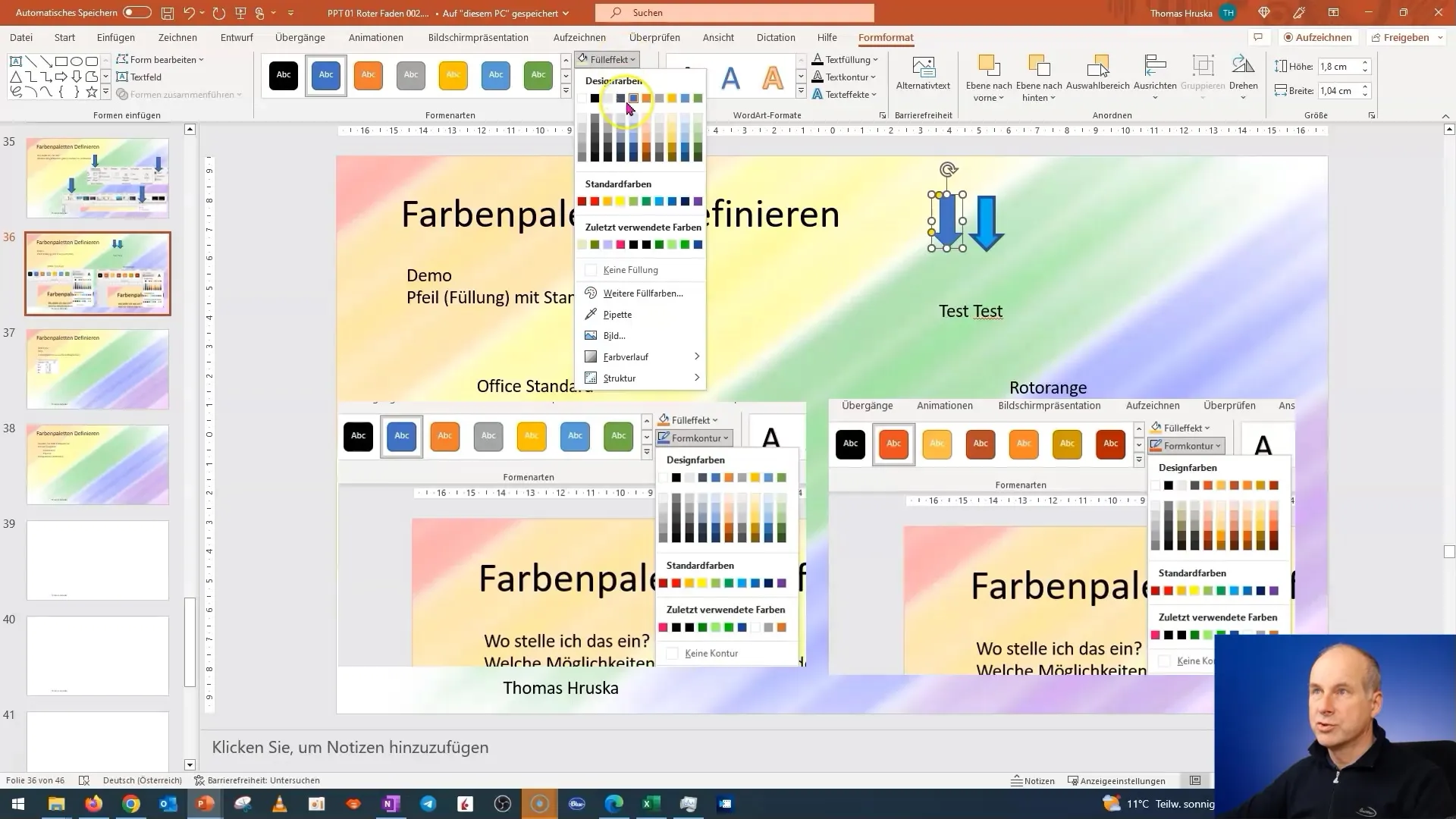The height and width of the screenshot is (819, 1456).
Task: Open Ebene nach hinten dropdown
Action: point(1039,77)
